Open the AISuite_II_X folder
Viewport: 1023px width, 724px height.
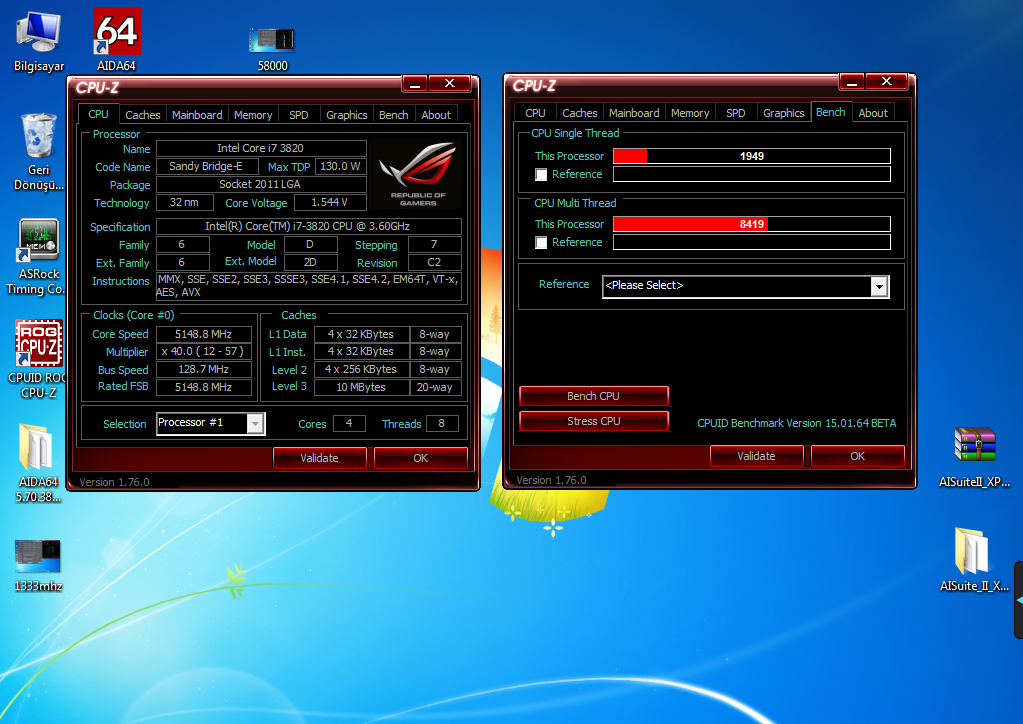pos(974,560)
